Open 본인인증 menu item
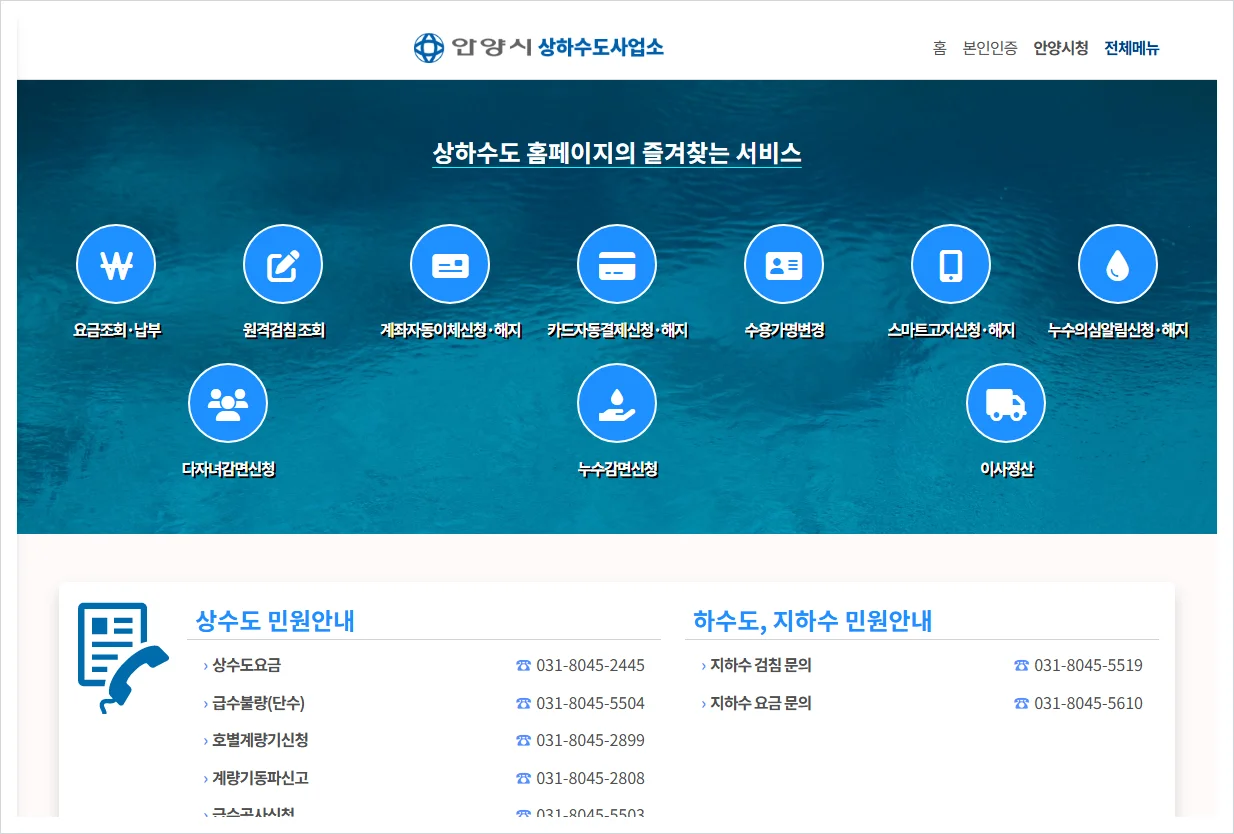Image resolution: width=1234 pixels, height=834 pixels. tap(990, 48)
